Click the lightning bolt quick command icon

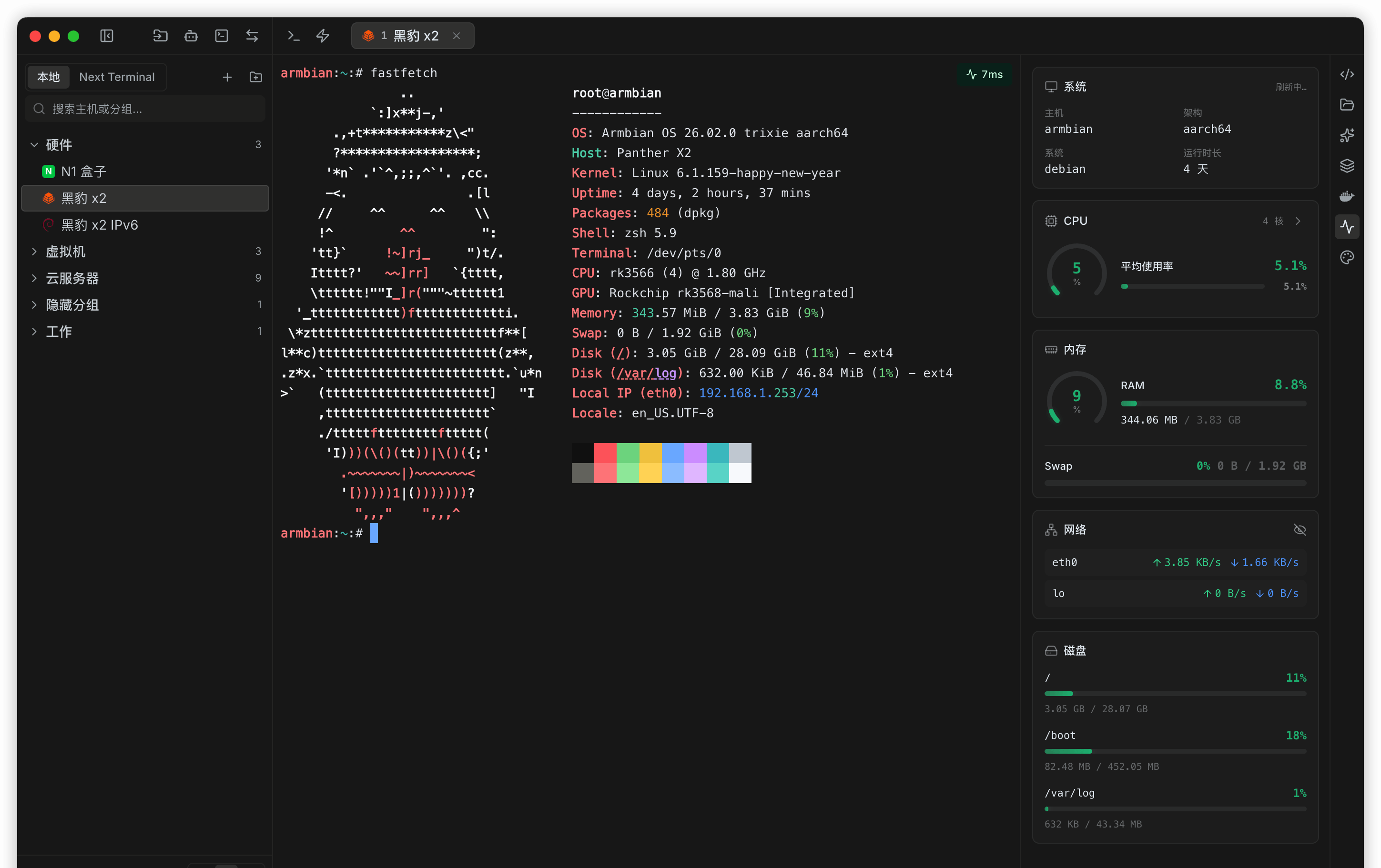point(323,36)
